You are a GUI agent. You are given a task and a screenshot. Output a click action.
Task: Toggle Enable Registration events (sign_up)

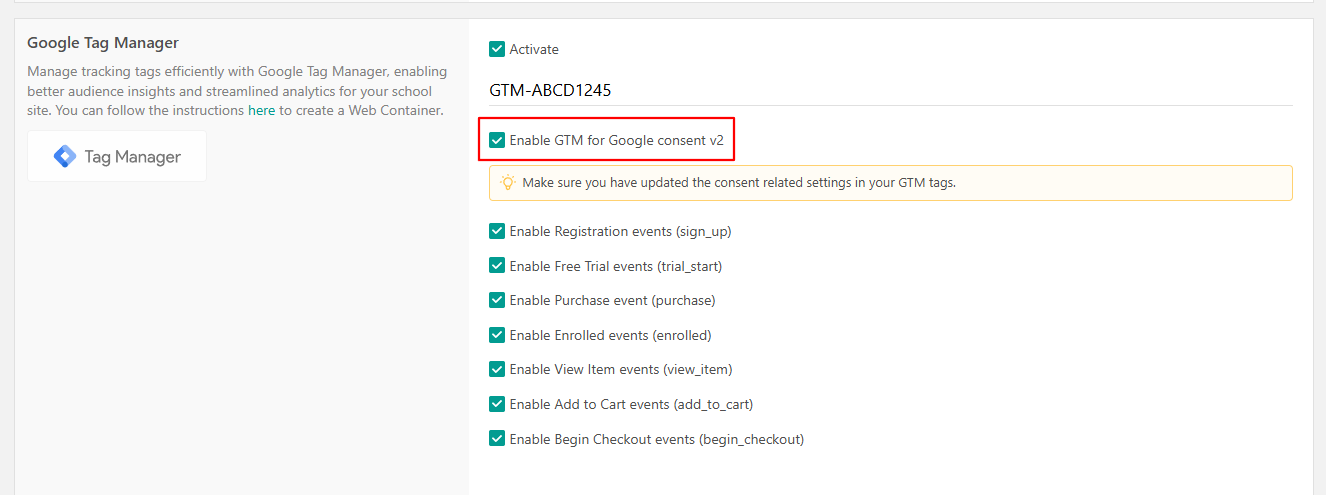click(x=497, y=231)
